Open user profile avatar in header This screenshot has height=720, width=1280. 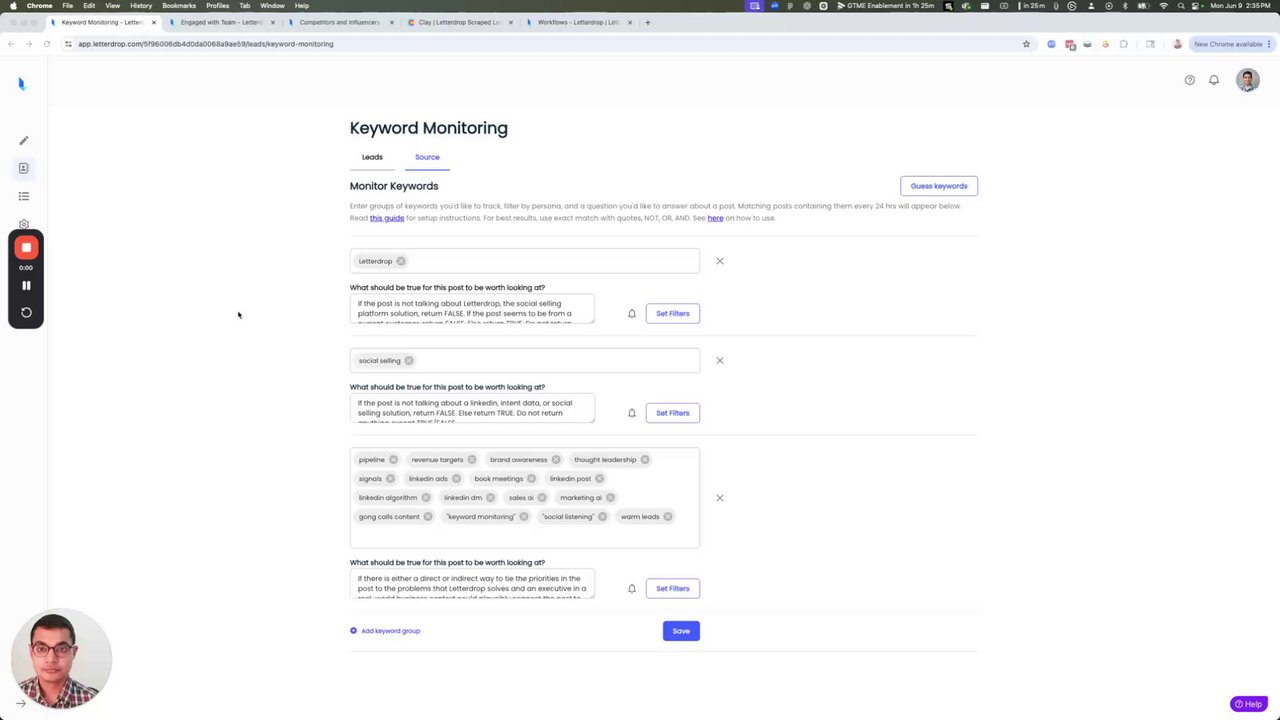(1247, 80)
